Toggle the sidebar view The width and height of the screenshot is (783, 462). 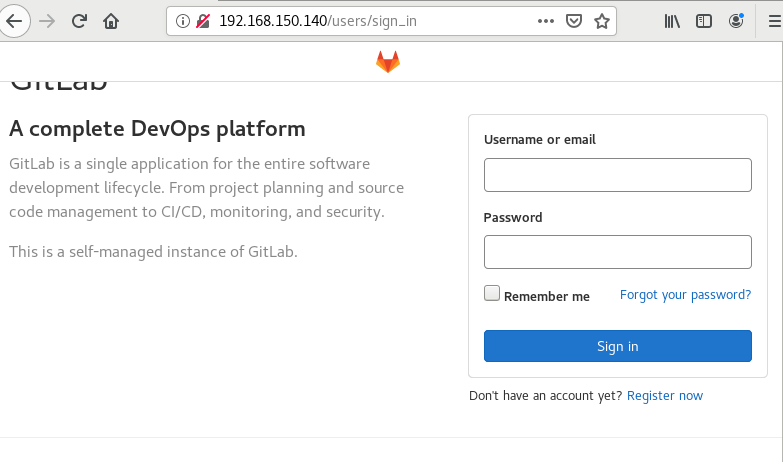tap(704, 20)
